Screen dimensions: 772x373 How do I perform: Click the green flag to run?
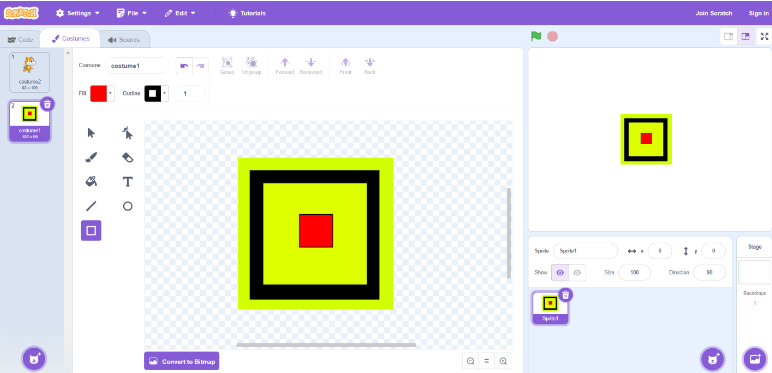click(x=536, y=36)
